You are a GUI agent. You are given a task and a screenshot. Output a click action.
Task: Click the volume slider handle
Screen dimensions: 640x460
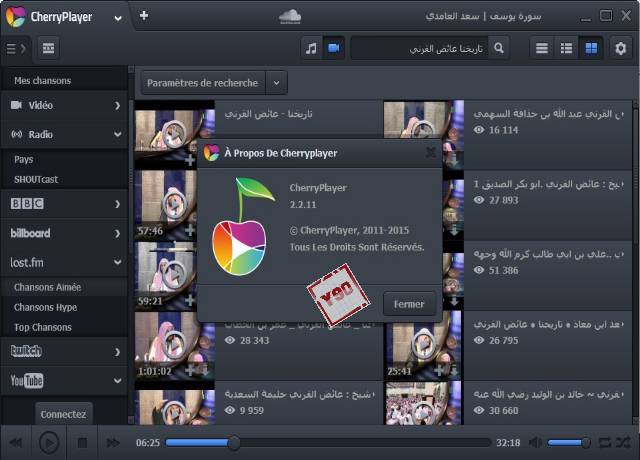586,442
